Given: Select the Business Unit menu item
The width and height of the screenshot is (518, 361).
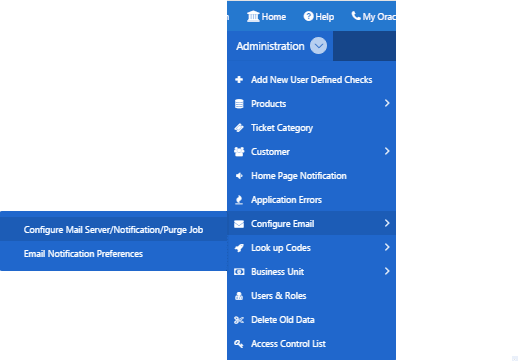Looking at the screenshot, I should (311, 272).
